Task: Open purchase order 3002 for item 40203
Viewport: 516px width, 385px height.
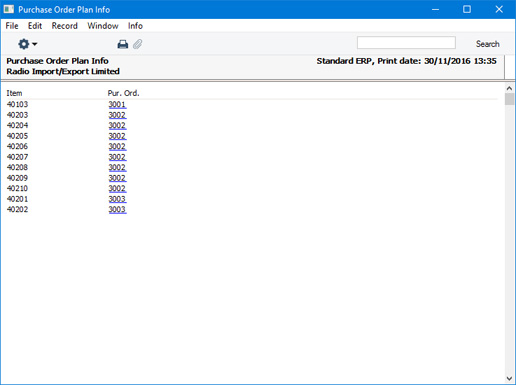Action: click(117, 115)
